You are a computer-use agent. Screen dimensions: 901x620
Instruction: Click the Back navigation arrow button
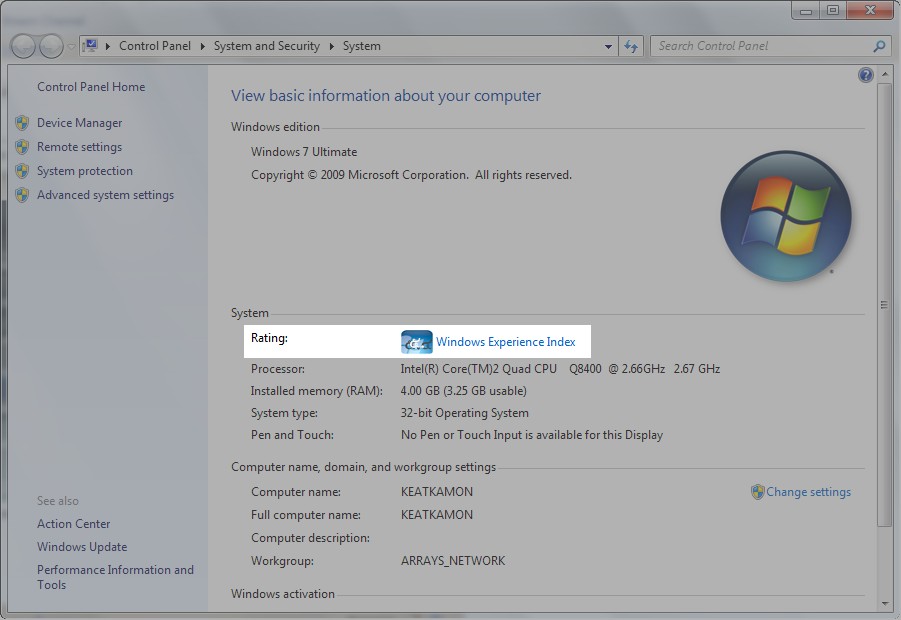click(x=24, y=46)
